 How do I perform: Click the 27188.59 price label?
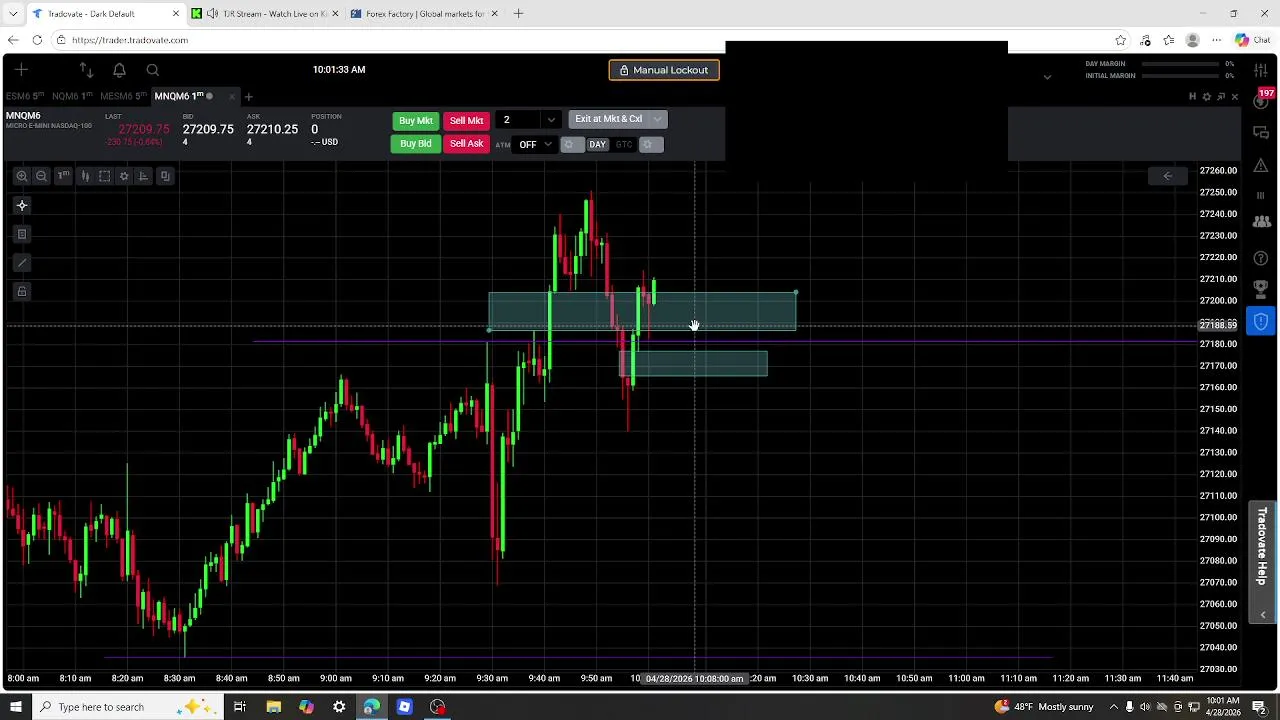[x=1218, y=325]
